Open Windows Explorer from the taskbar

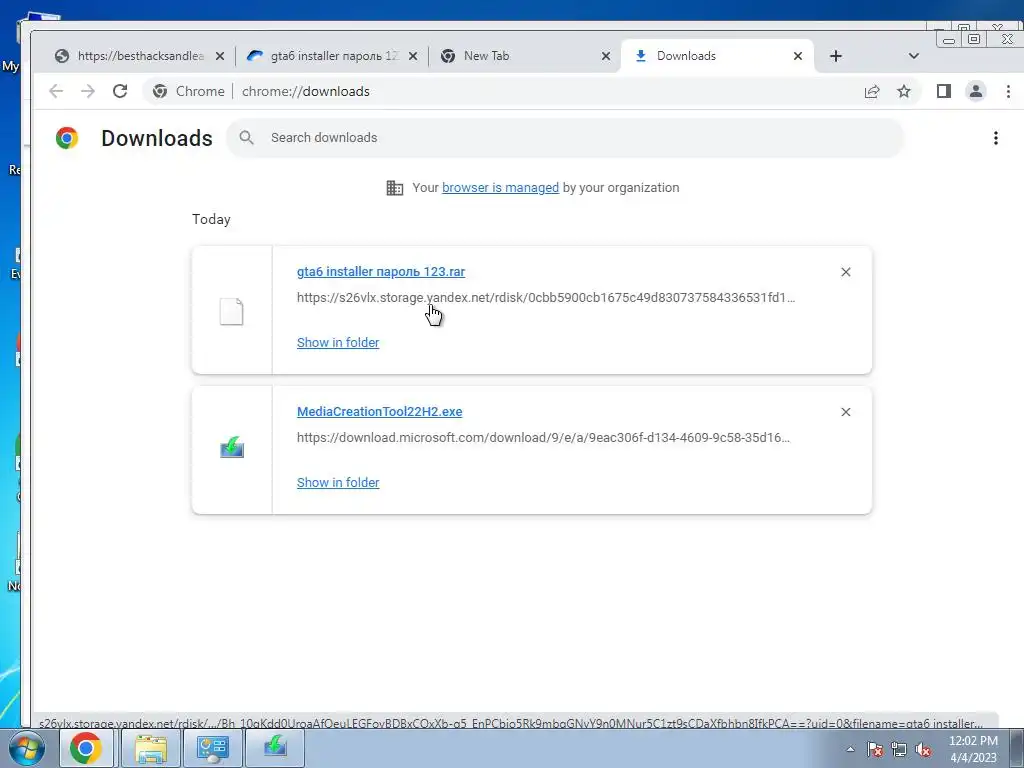pyautogui.click(x=151, y=748)
